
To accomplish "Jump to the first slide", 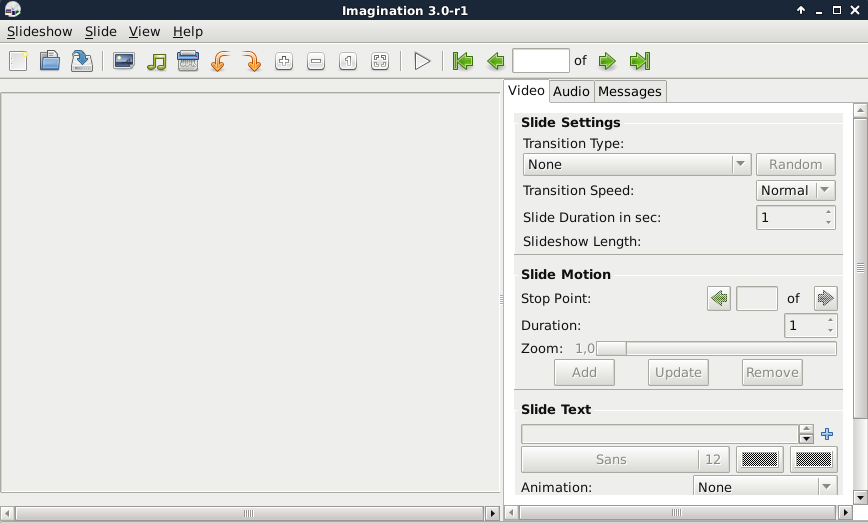I will point(462,62).
